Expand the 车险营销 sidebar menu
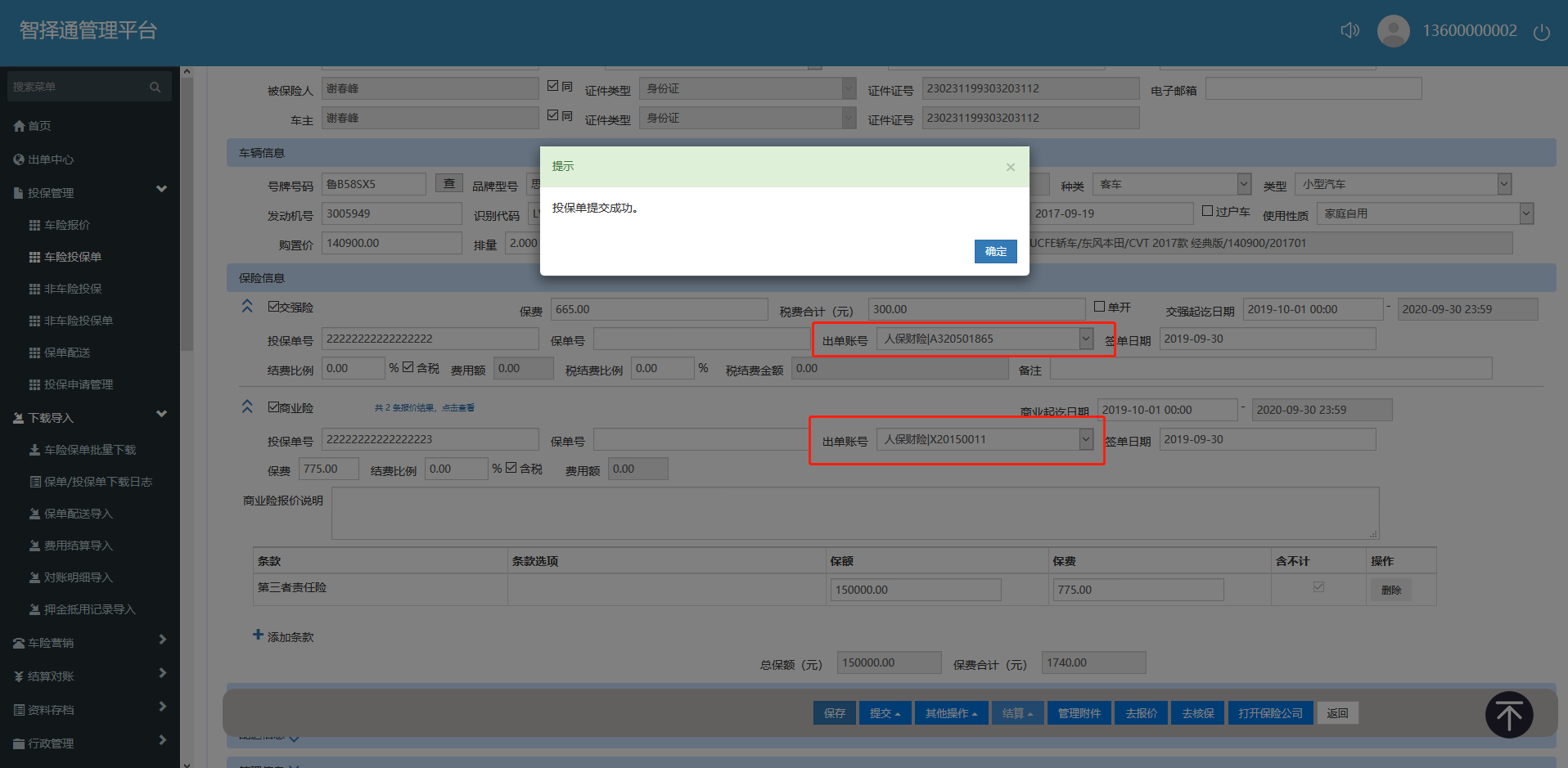The image size is (1568, 768). [x=90, y=643]
